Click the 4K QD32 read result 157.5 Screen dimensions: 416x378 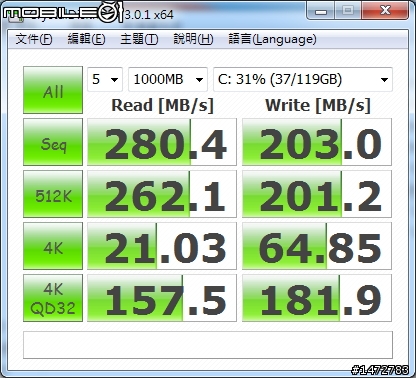pyautogui.click(x=162, y=298)
